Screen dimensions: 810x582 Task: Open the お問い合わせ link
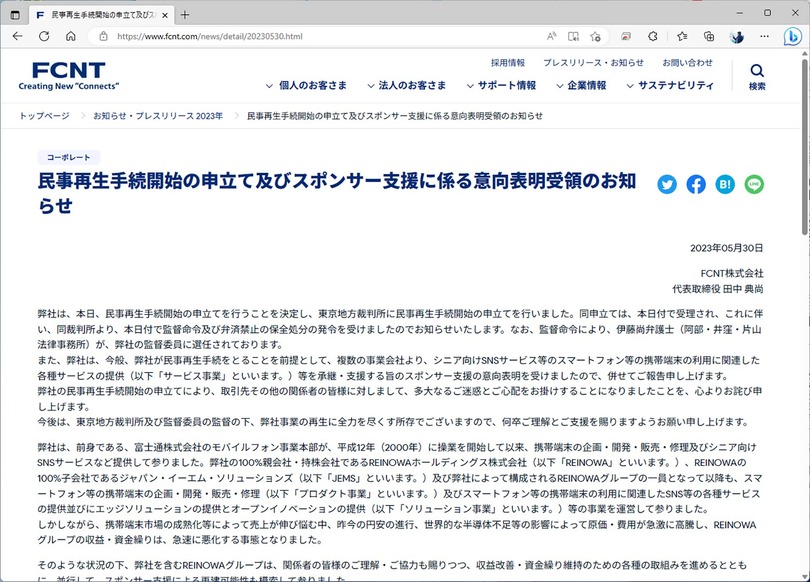coord(688,62)
